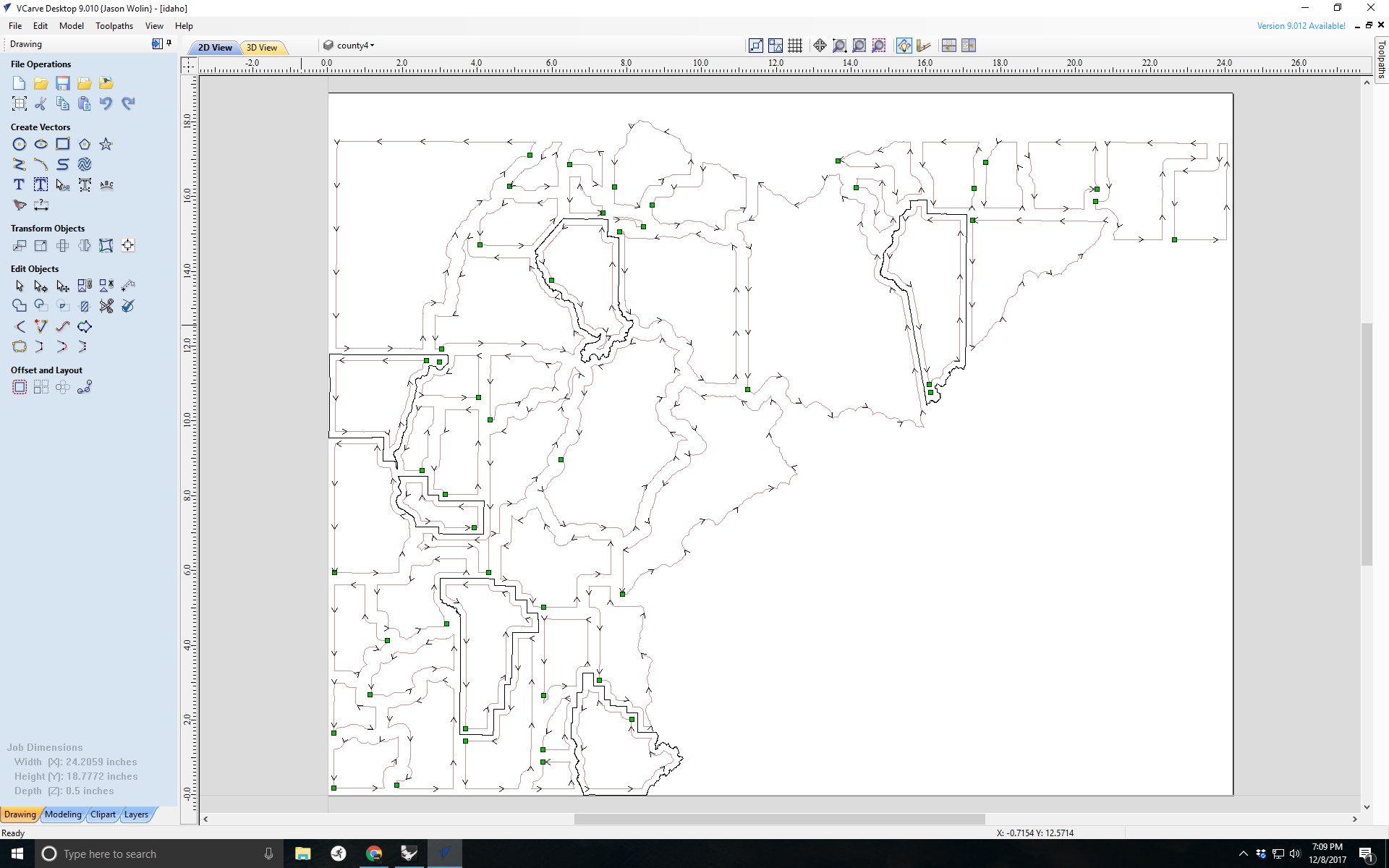Select the Draw Ellipse tool

point(41,144)
